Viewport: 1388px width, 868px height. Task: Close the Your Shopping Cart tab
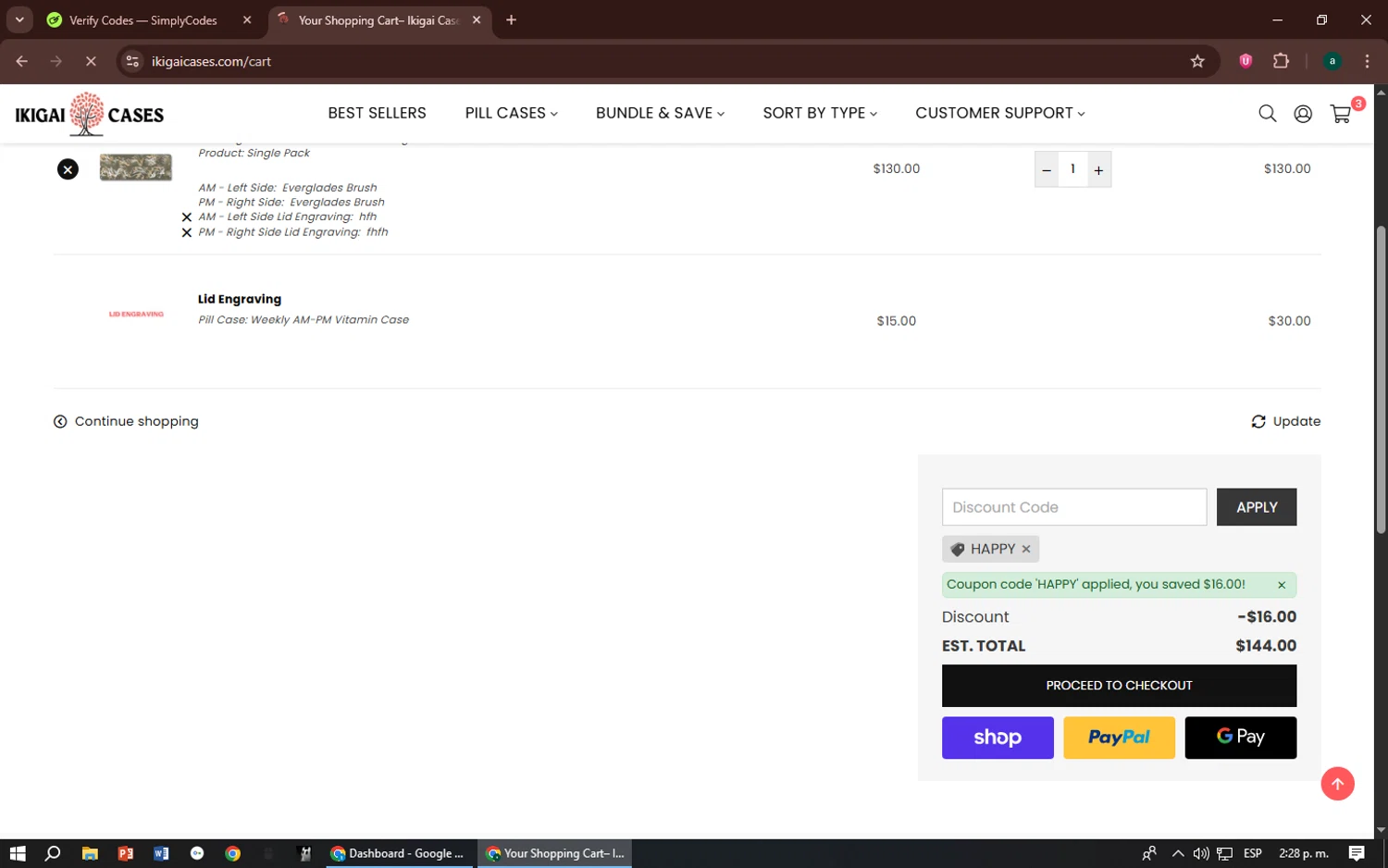click(x=477, y=20)
